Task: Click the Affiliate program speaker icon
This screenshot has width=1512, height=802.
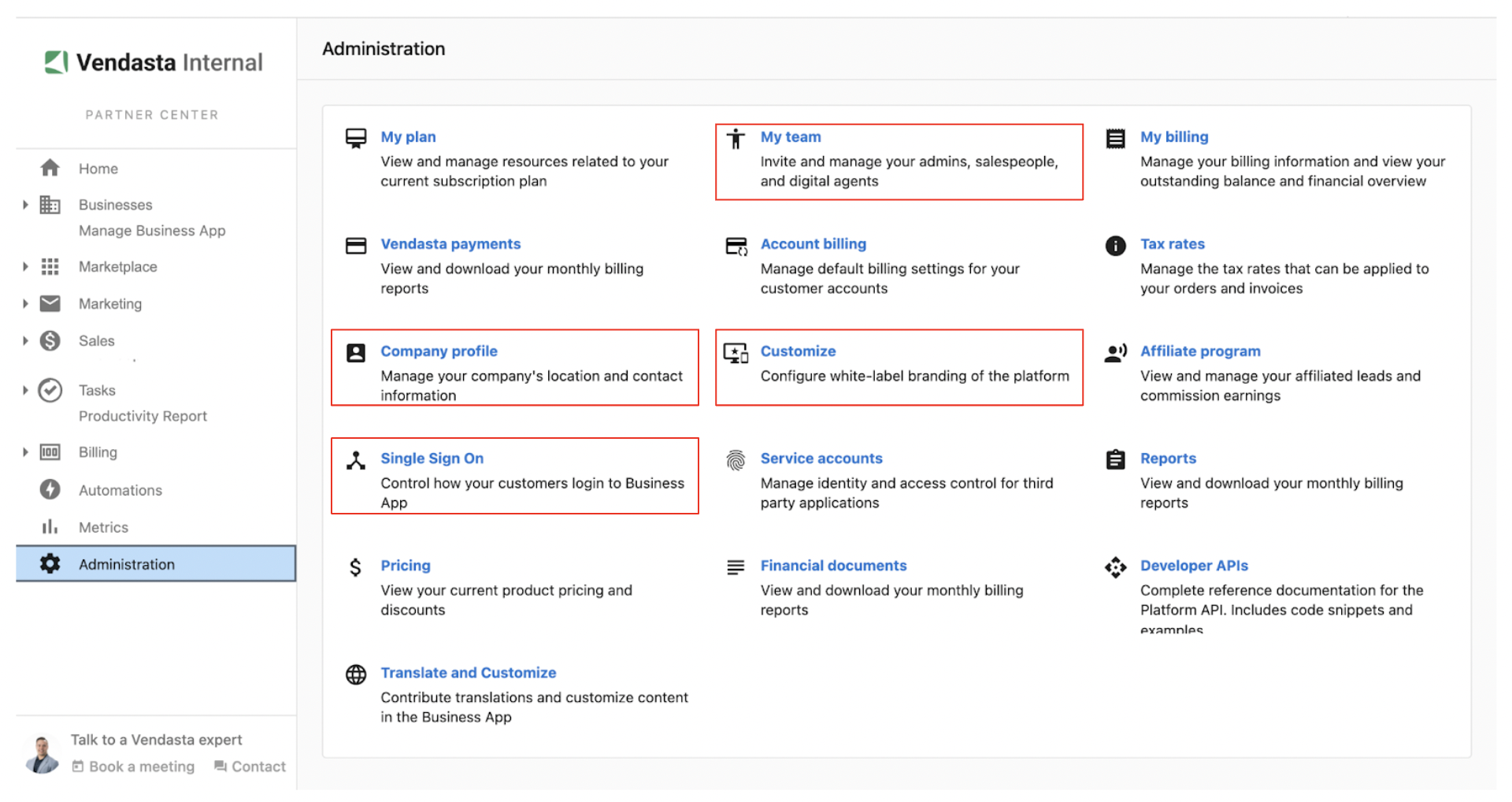Action: 1116,353
